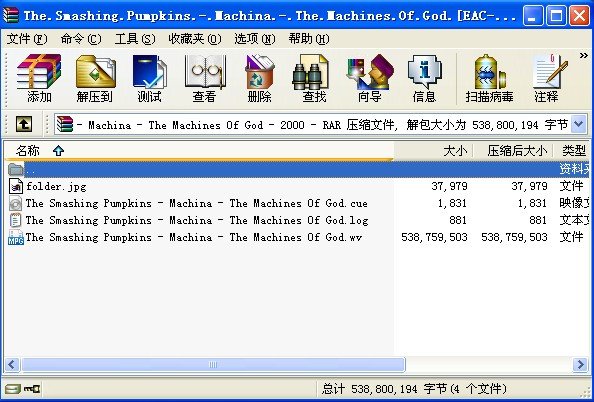This screenshot has height=402, width=594.
Task: Click the 注释 (Comment) toolbar icon
Action: [547, 78]
